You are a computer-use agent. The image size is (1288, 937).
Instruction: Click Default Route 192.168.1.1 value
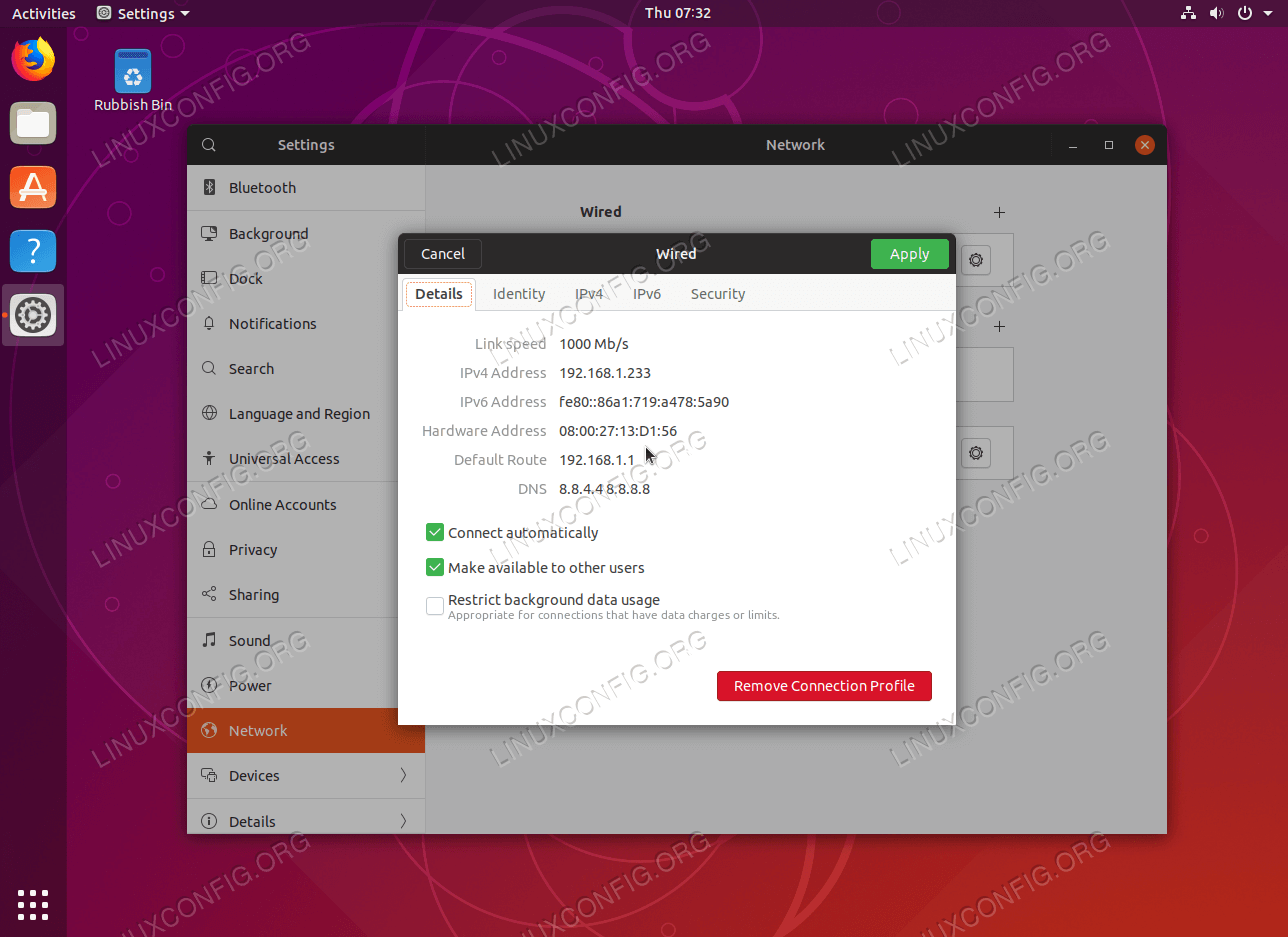point(597,460)
